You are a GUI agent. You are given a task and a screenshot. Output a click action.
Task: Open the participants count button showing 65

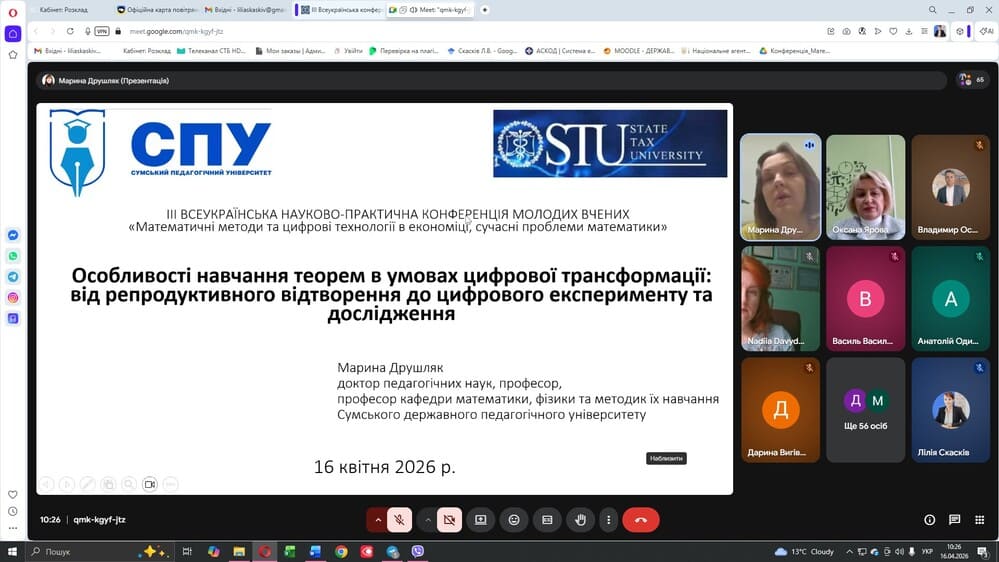[972, 80]
